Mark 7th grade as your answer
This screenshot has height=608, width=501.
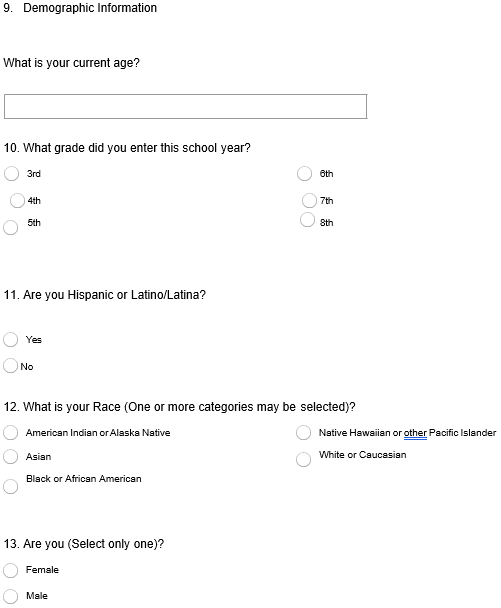tap(309, 201)
